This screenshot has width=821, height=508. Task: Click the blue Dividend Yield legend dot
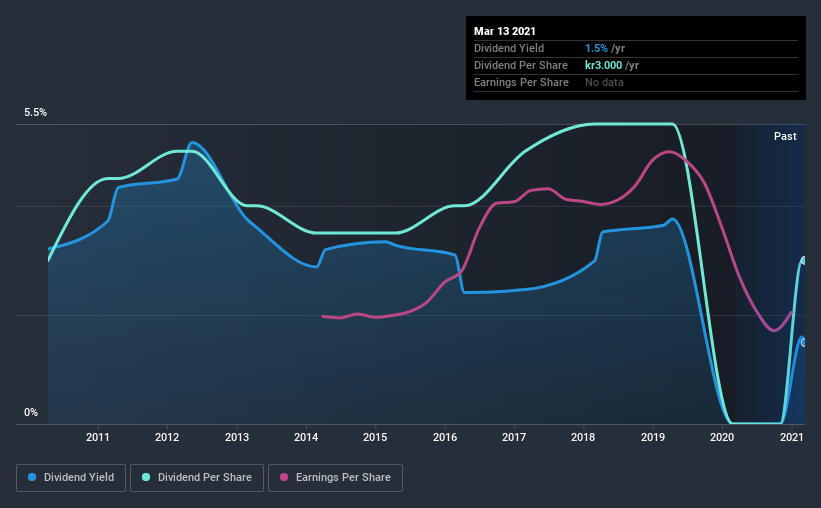click(32, 477)
